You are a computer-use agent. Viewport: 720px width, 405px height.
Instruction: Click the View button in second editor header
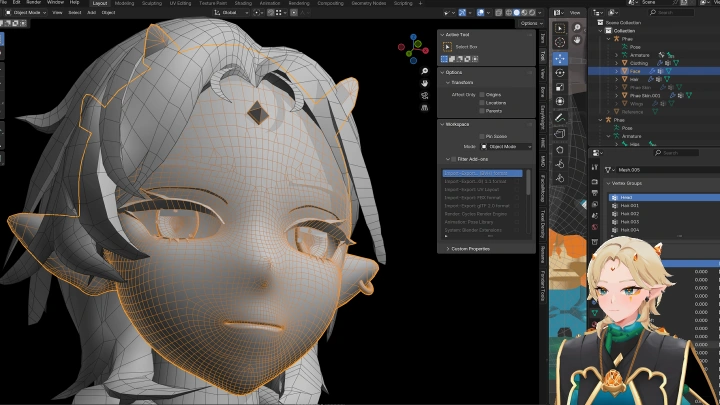coord(575,13)
